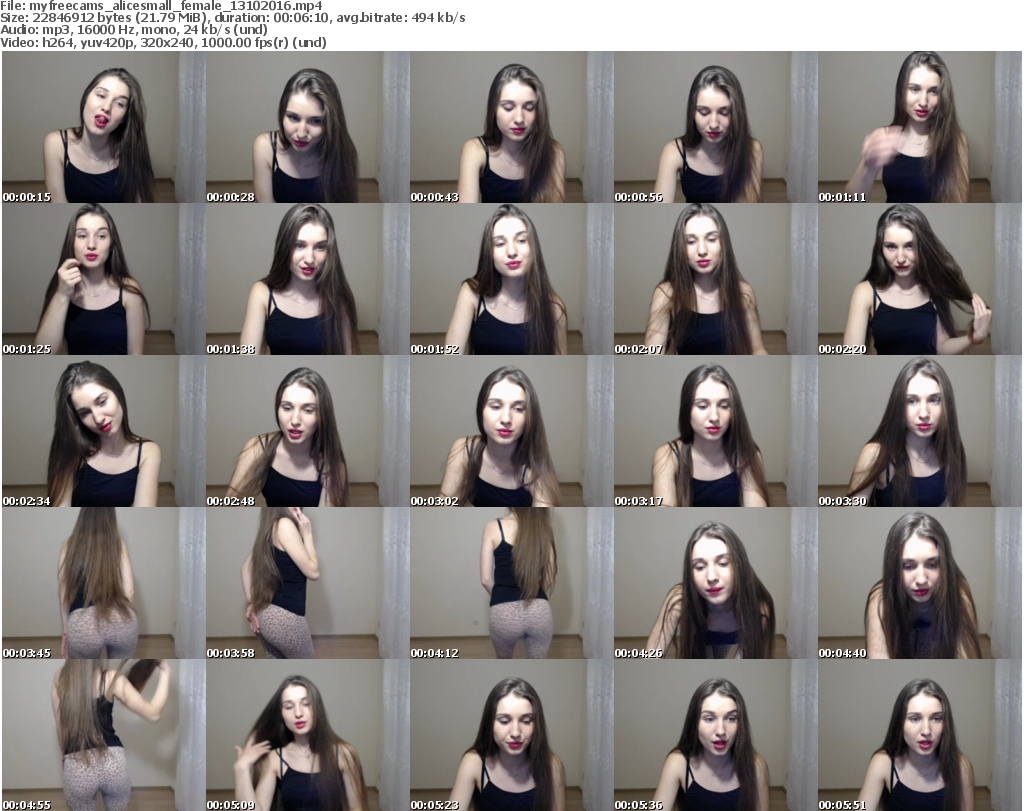Viewport: 1024px width, 811px height.
Task: Select the frame labeled 00:04:55
Action: point(103,735)
